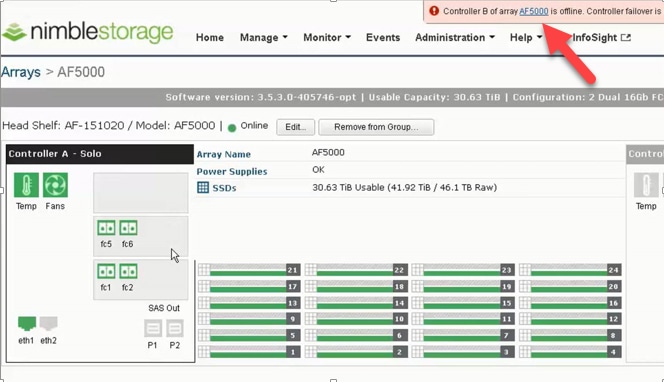Click the Edit... button
The height and width of the screenshot is (382, 664).
pos(296,127)
